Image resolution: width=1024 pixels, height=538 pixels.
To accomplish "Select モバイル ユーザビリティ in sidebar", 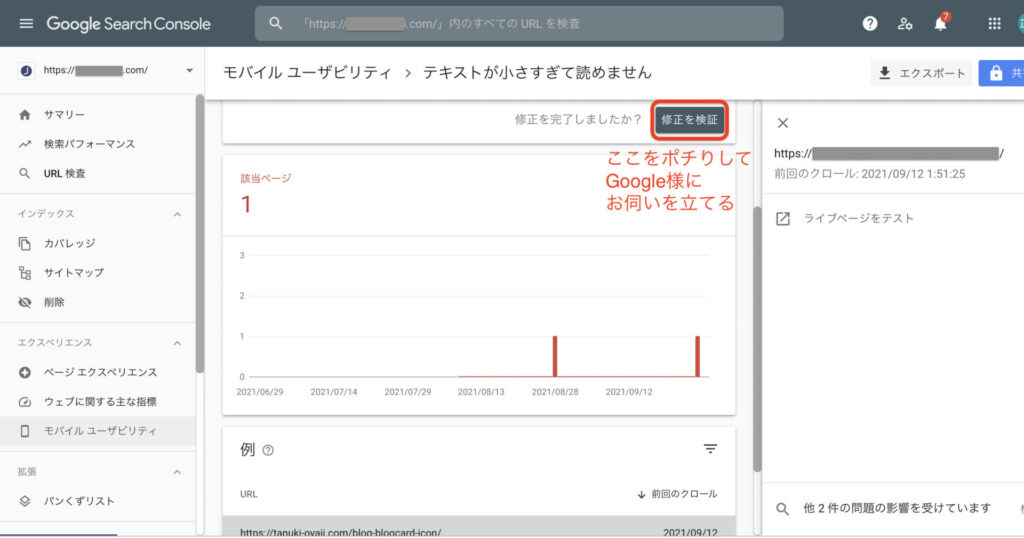I will [x=98, y=431].
